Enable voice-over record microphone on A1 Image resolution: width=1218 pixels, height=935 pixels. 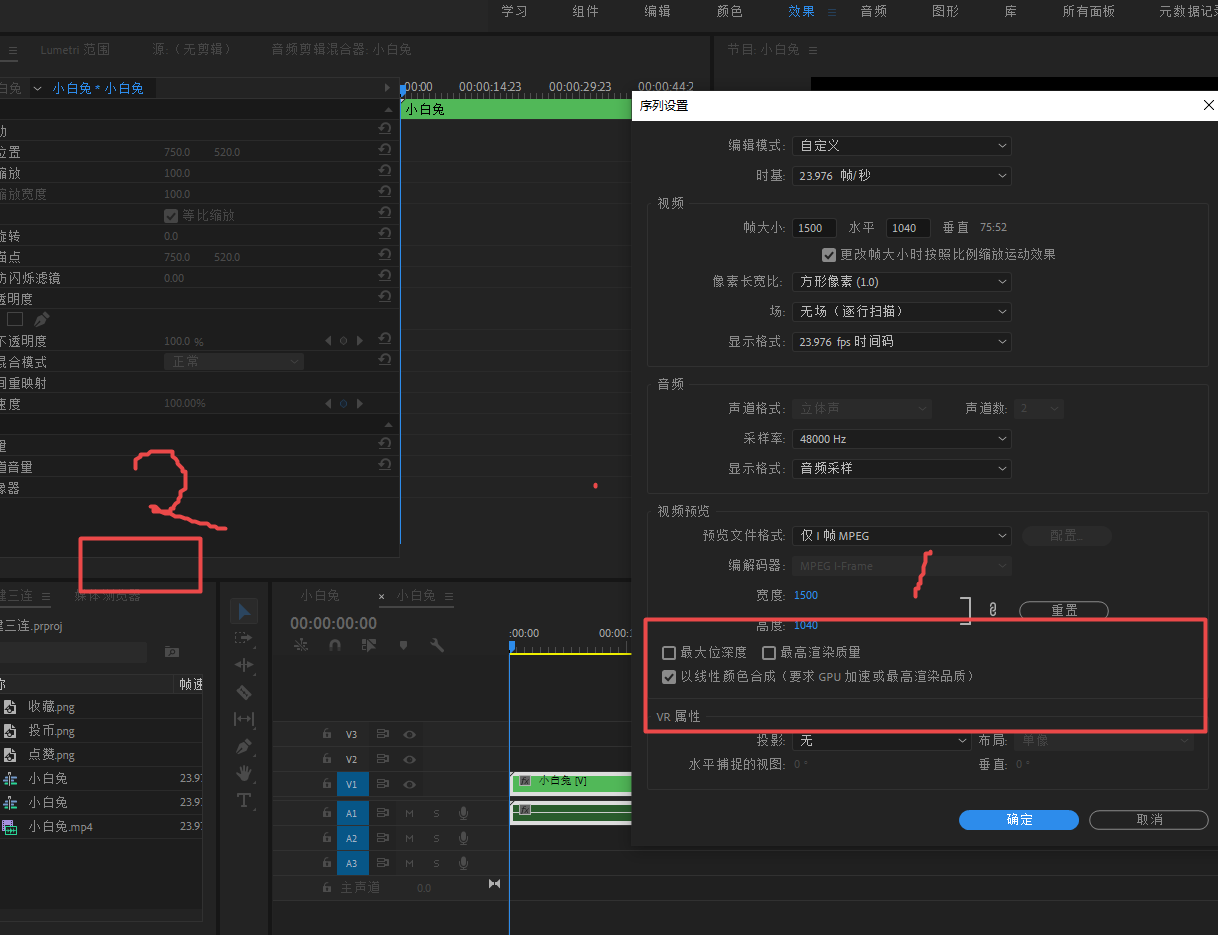pyautogui.click(x=463, y=813)
